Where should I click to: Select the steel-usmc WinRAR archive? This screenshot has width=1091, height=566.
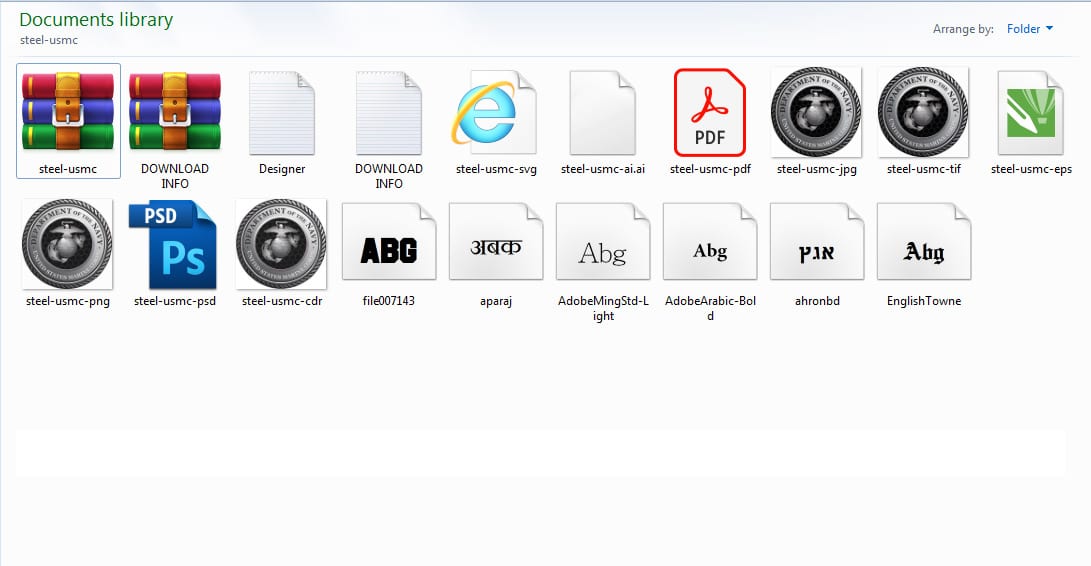pyautogui.click(x=68, y=112)
